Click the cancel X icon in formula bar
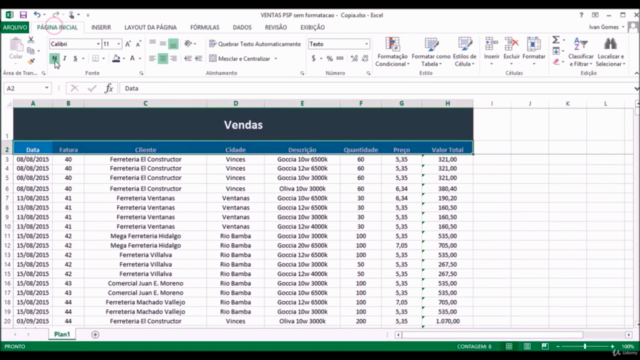 click(x=74, y=88)
